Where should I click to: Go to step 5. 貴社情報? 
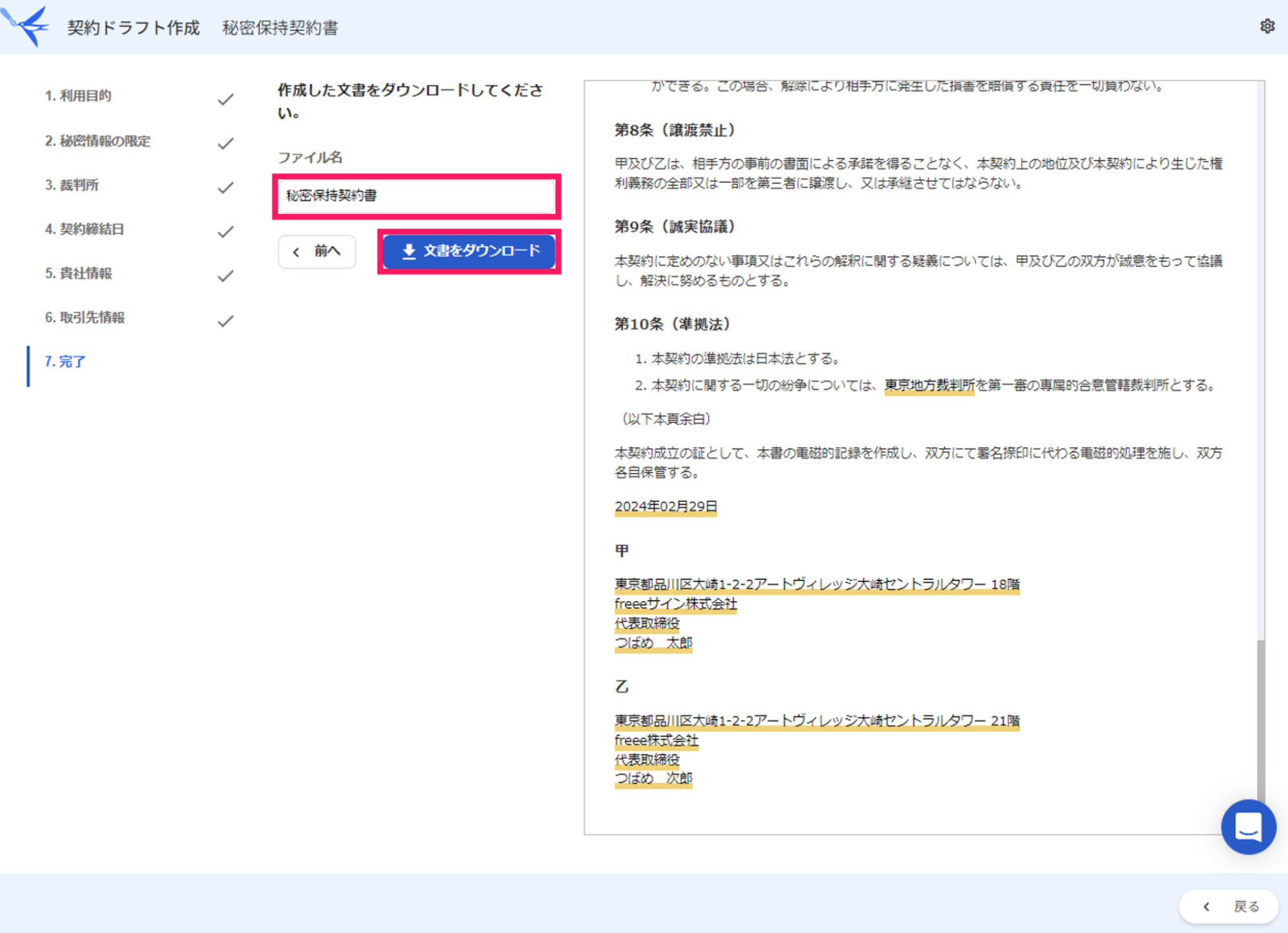coord(78,273)
